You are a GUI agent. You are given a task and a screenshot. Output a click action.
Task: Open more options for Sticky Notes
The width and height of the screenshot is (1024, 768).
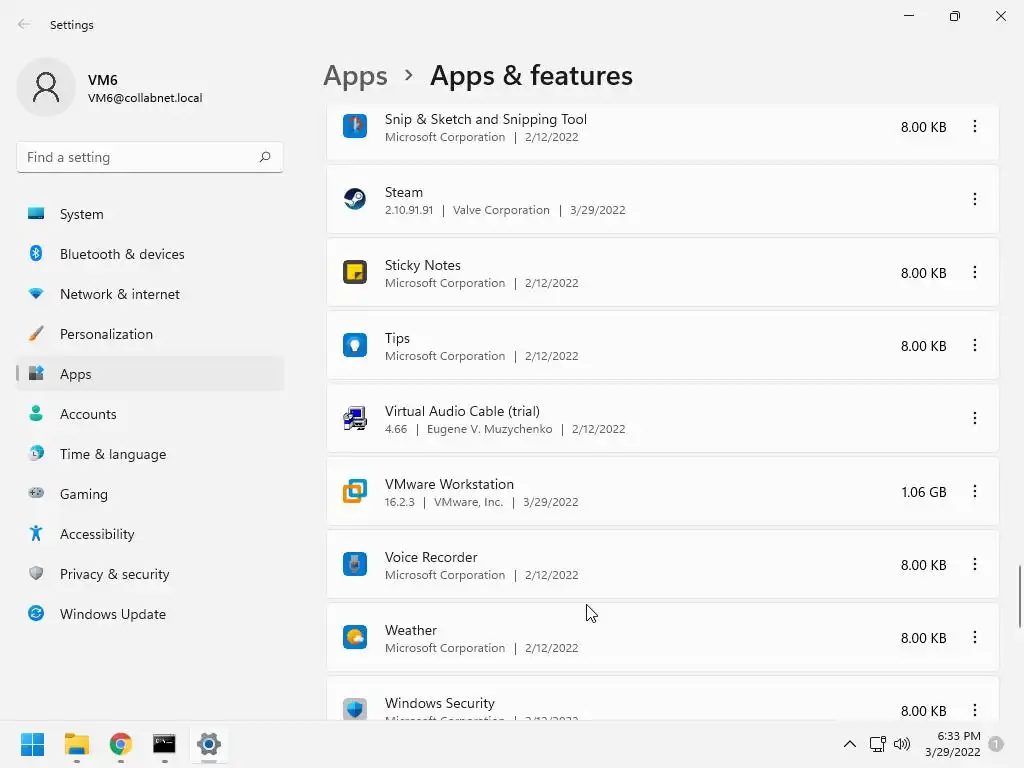point(974,272)
